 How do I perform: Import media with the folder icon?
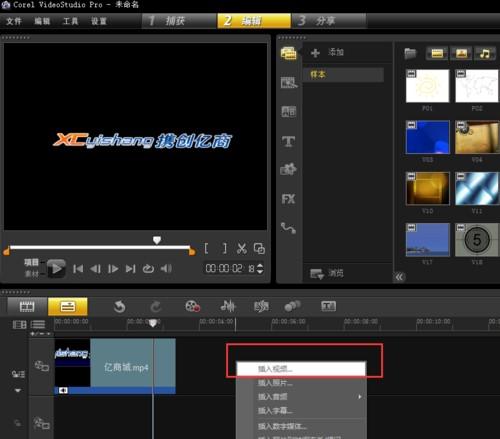410,53
